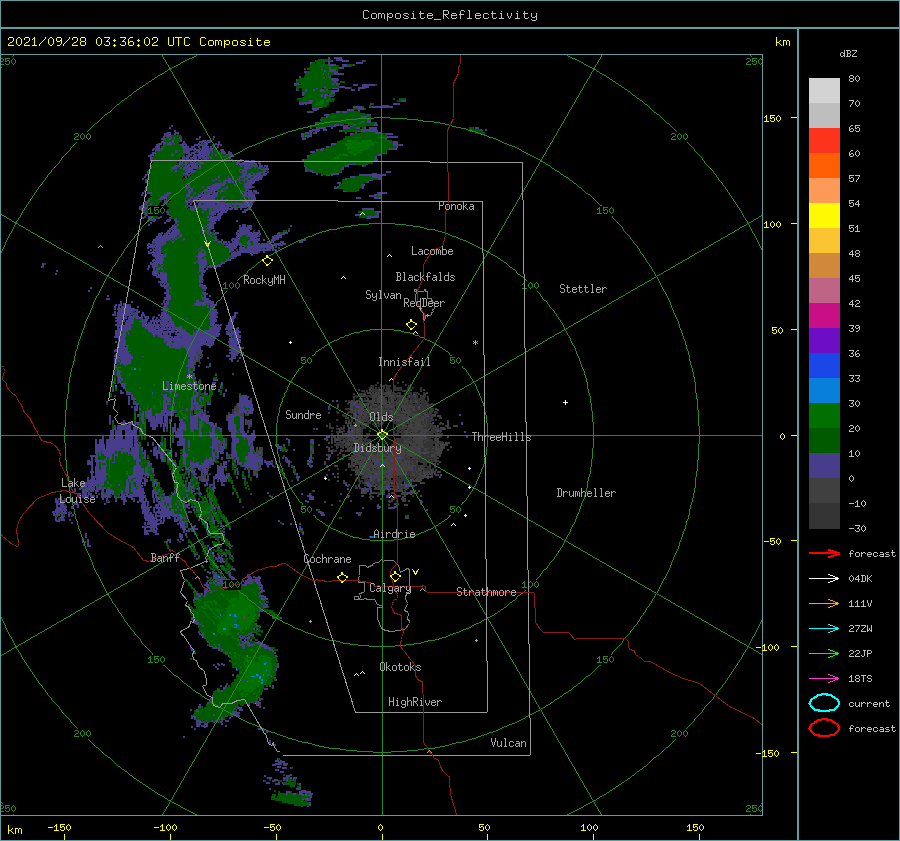Click the Cochrane label
Screen dimensions: 900x841
327,559
